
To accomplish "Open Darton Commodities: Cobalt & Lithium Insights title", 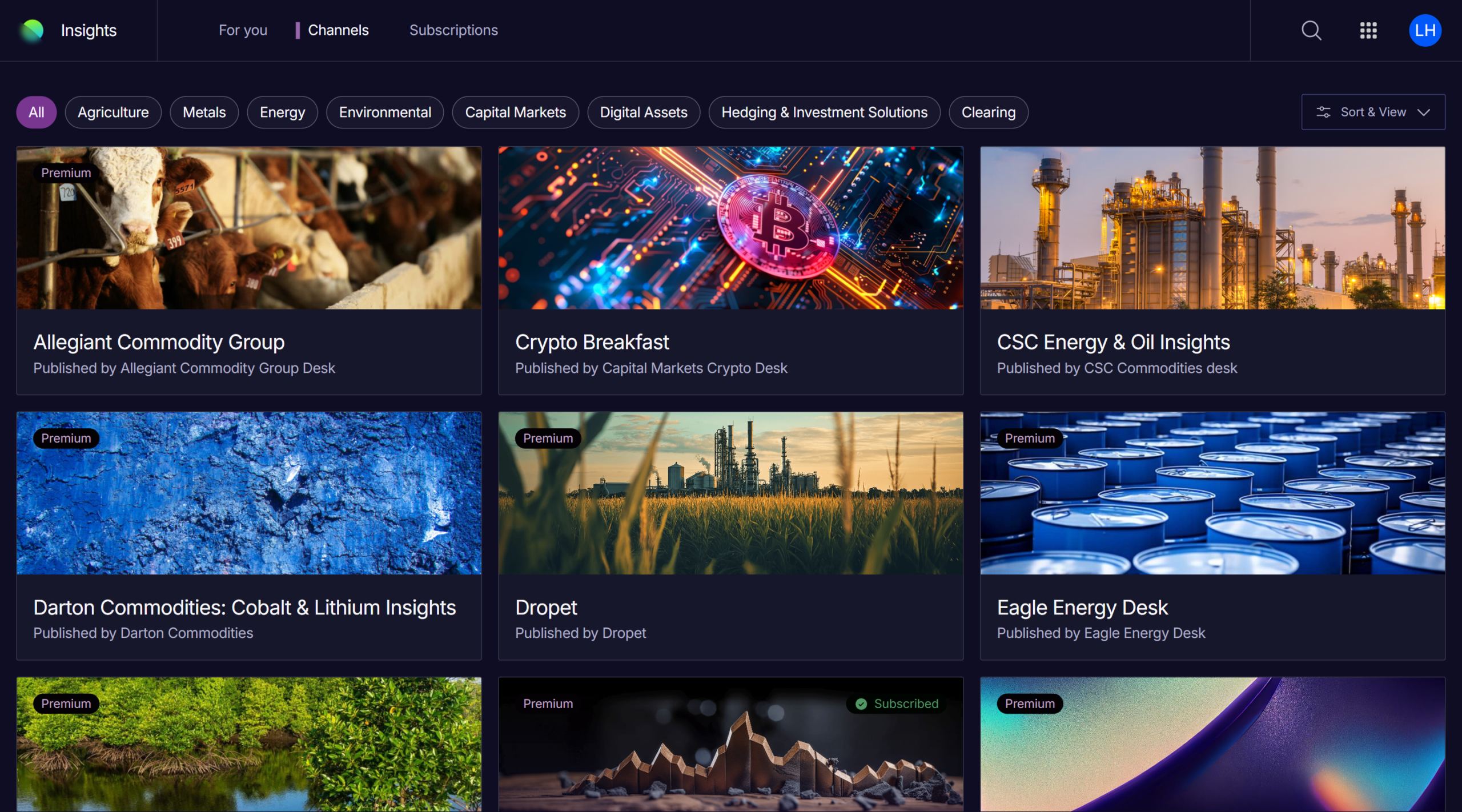I will pos(244,608).
